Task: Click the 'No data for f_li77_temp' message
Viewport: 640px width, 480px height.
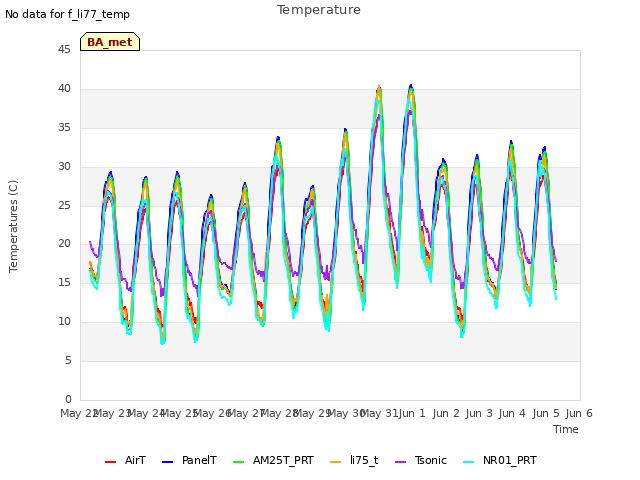Action: coord(67,15)
